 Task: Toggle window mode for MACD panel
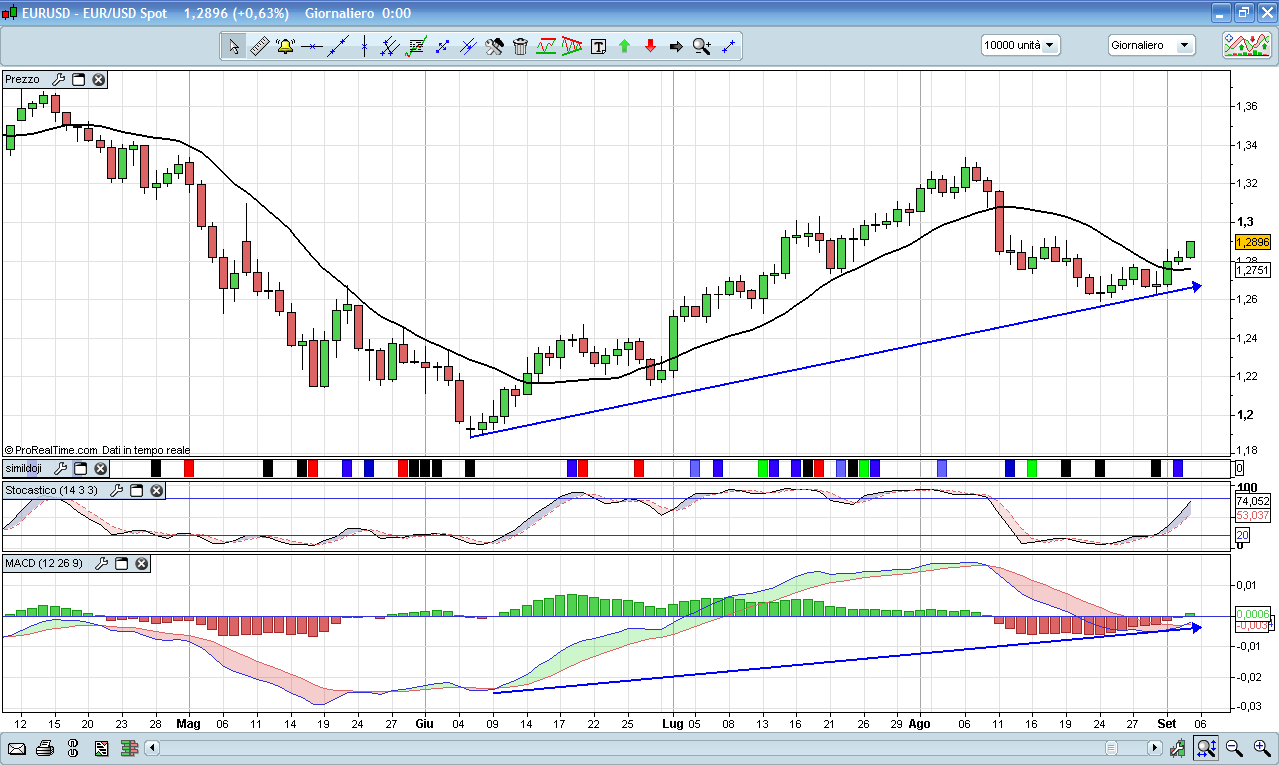[122, 564]
